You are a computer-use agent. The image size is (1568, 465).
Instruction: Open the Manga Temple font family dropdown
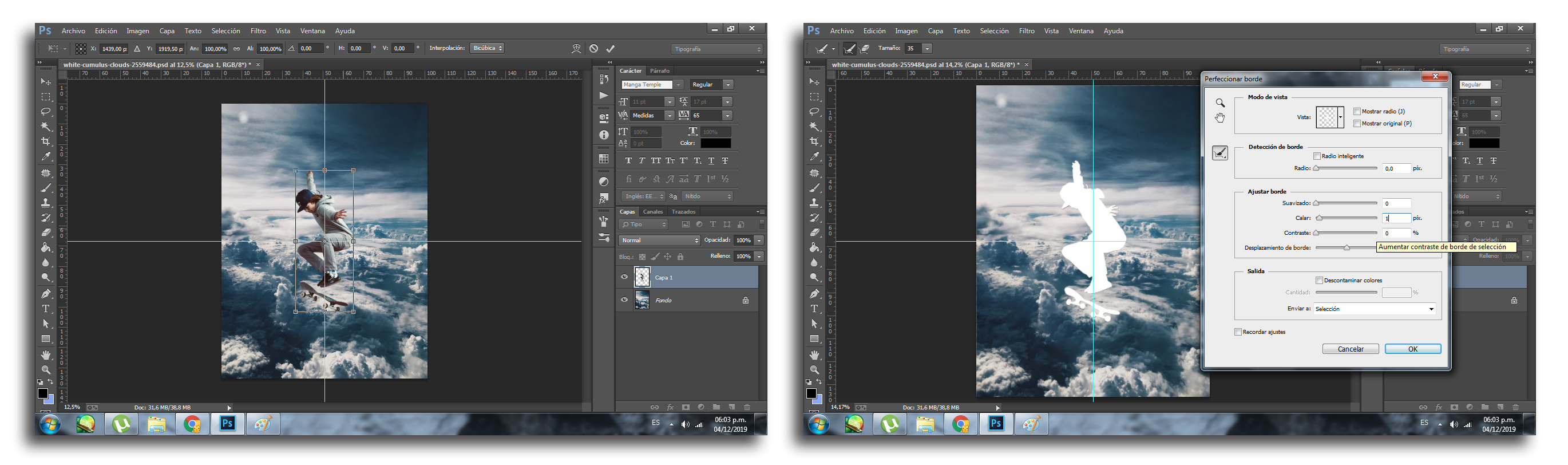[678, 85]
